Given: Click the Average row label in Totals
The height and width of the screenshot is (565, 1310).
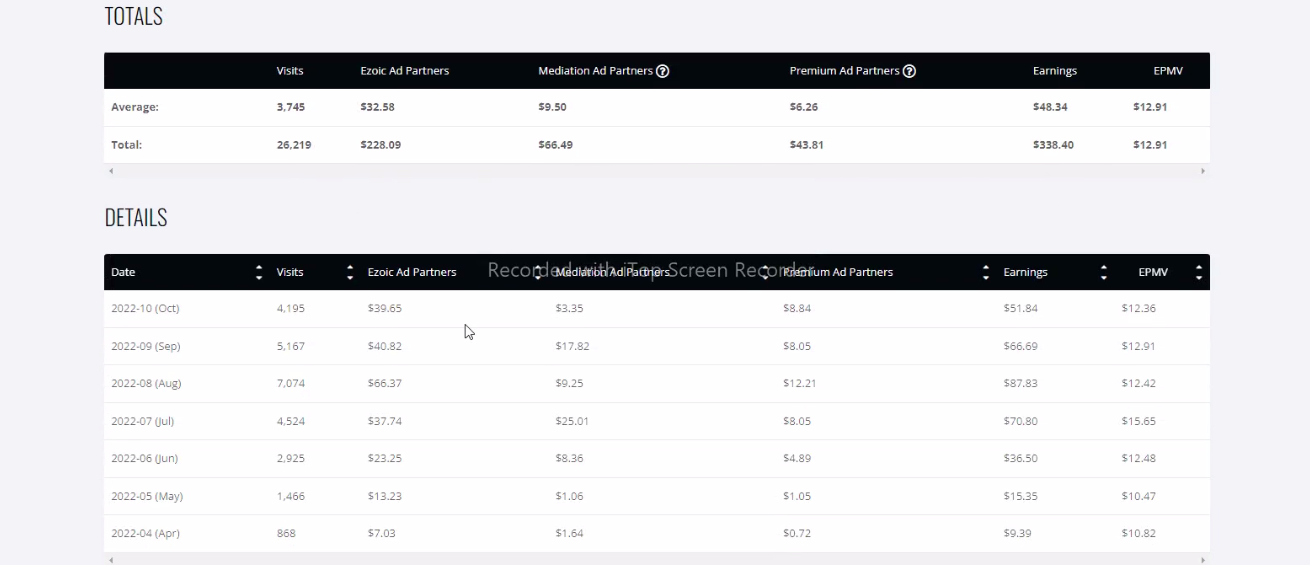Looking at the screenshot, I should [135, 107].
